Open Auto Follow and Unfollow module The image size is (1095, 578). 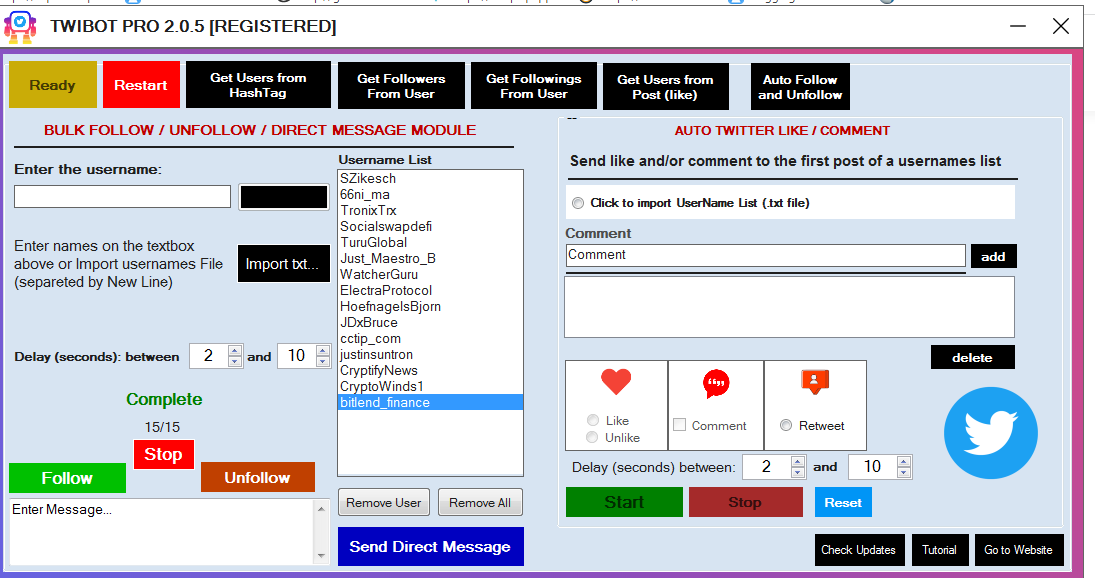800,87
